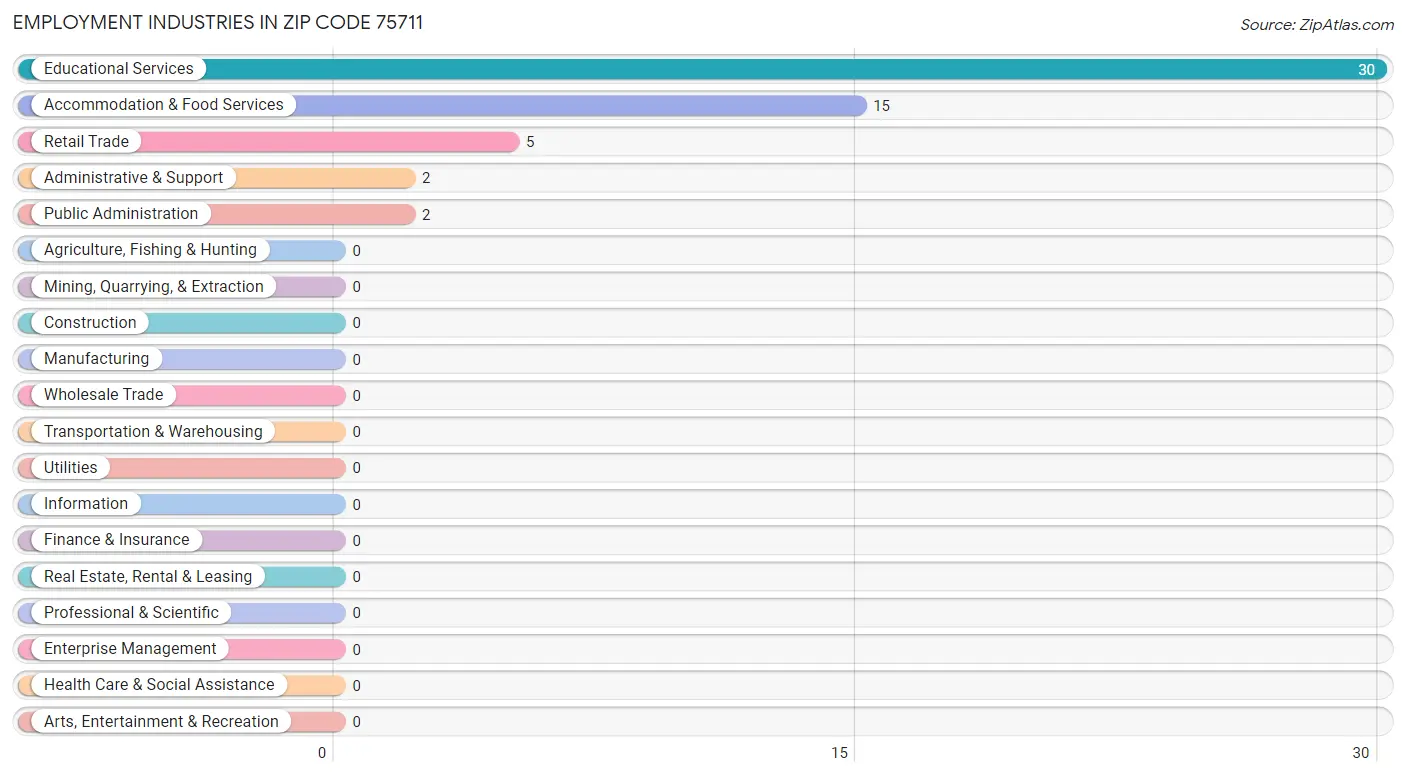1406x776 pixels.
Task: Click Arts, Entertainment & Recreation label
Action: click(161, 721)
